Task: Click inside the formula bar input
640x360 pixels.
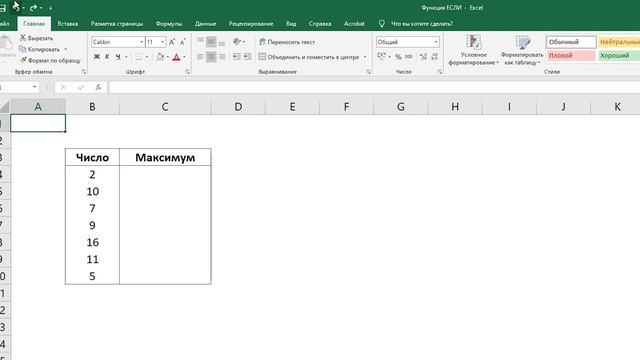Action: coord(374,87)
